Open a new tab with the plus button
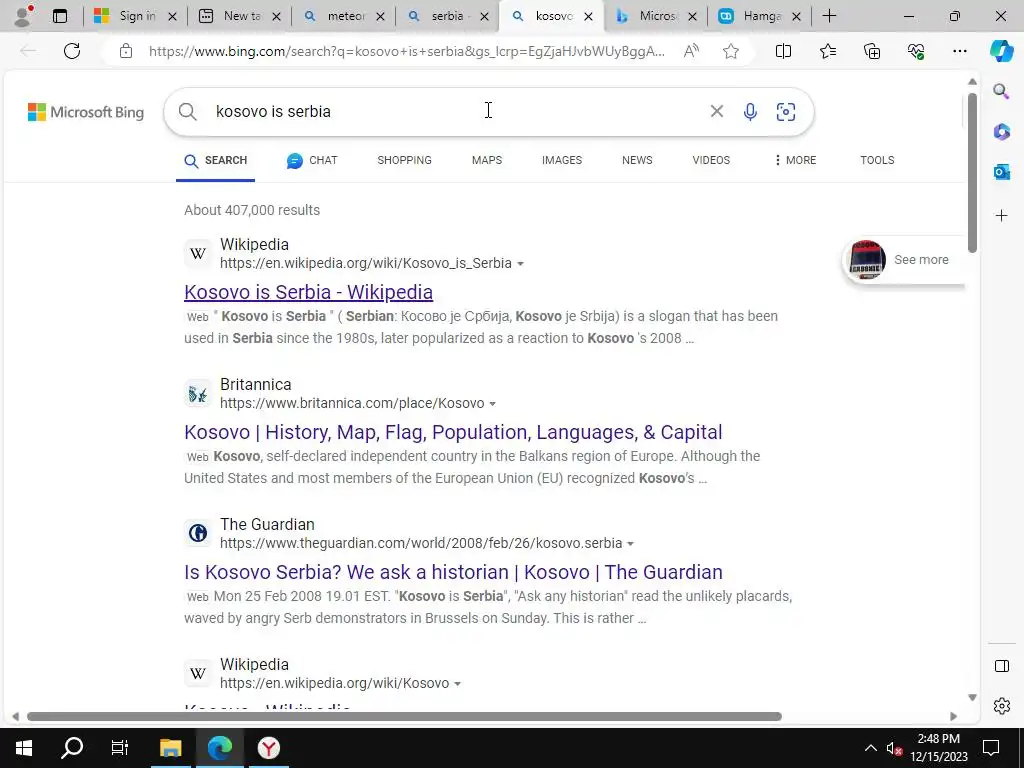 (x=829, y=16)
